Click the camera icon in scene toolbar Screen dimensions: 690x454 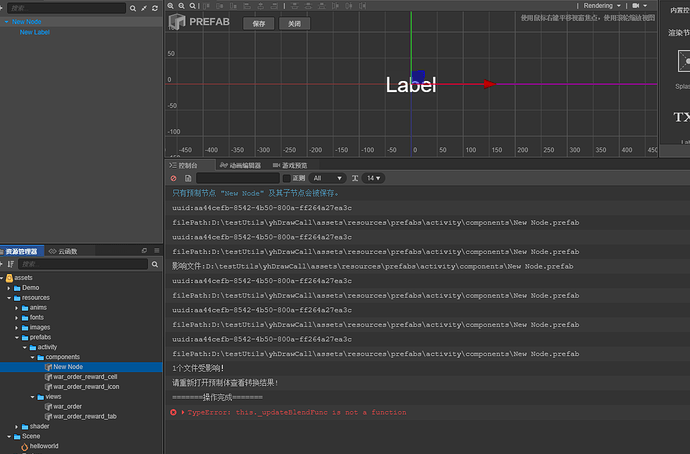636,6
